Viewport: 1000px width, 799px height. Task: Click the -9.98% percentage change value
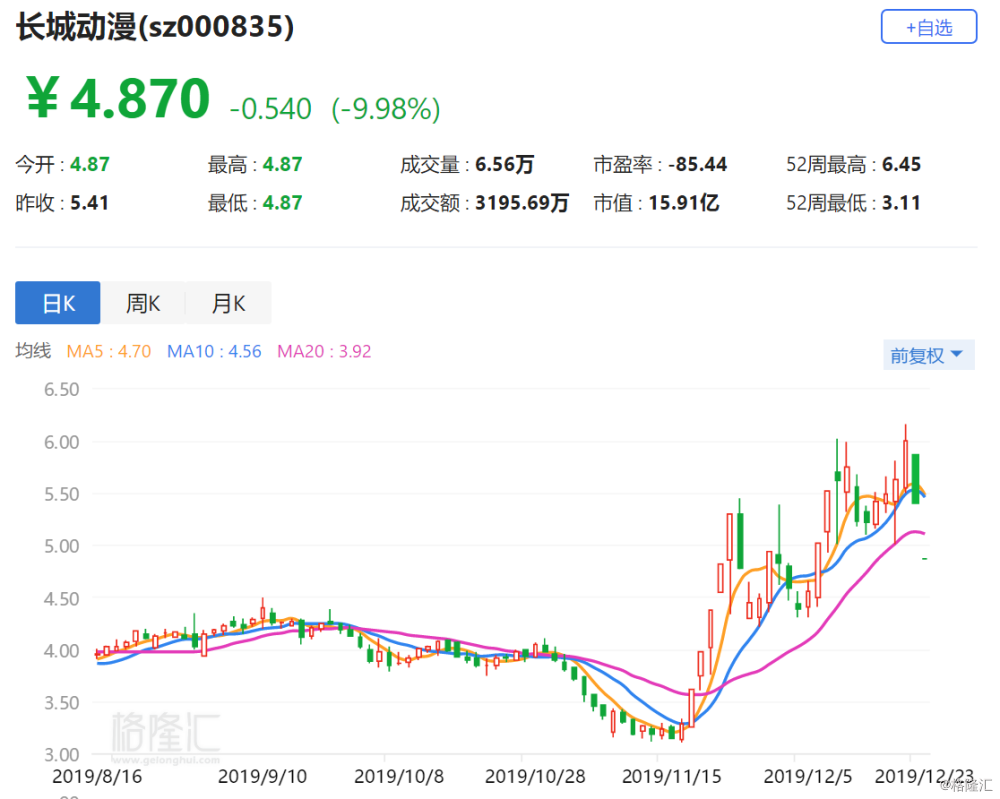pos(386,108)
